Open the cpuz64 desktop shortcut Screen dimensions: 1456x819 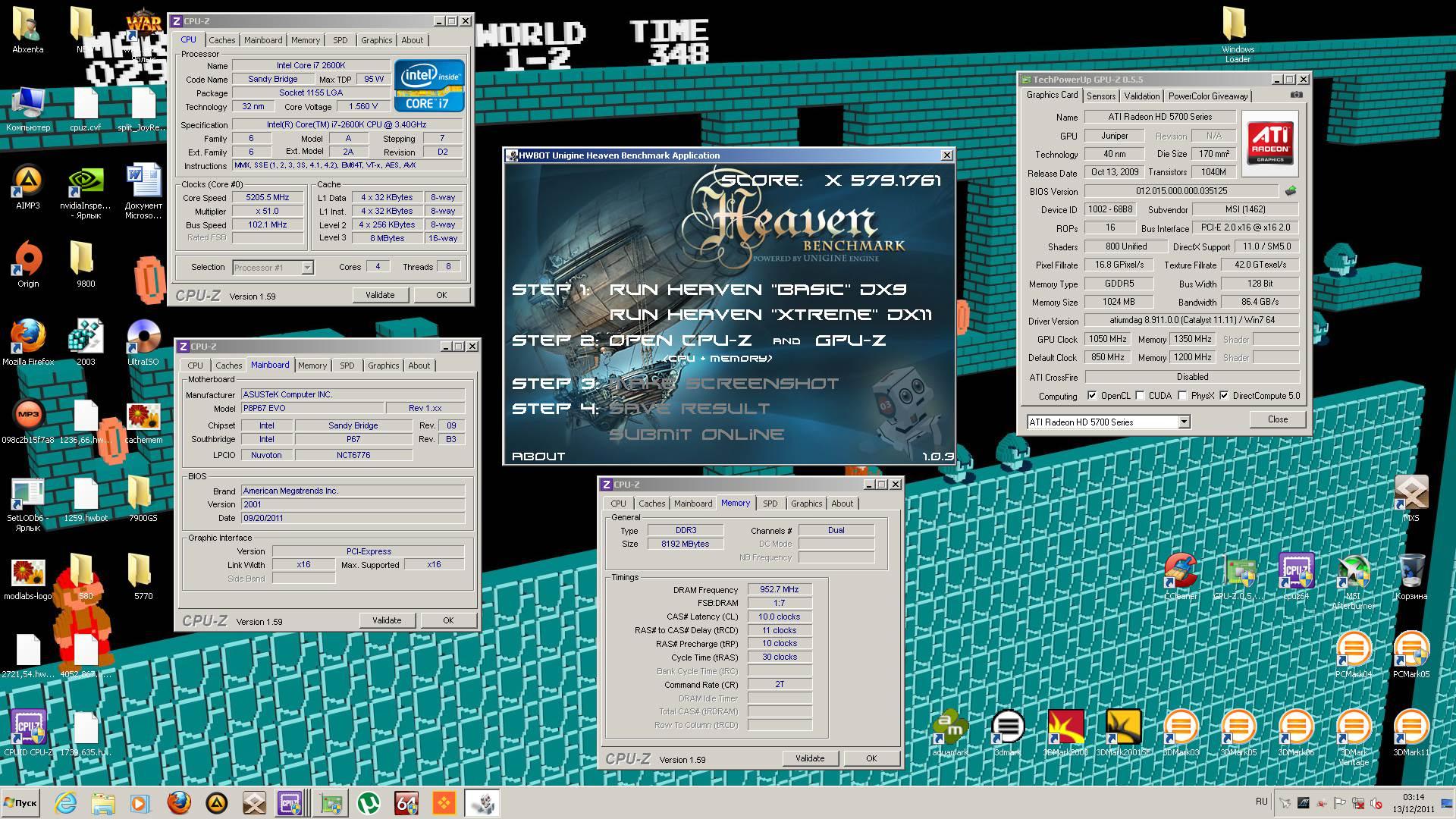click(x=1296, y=578)
